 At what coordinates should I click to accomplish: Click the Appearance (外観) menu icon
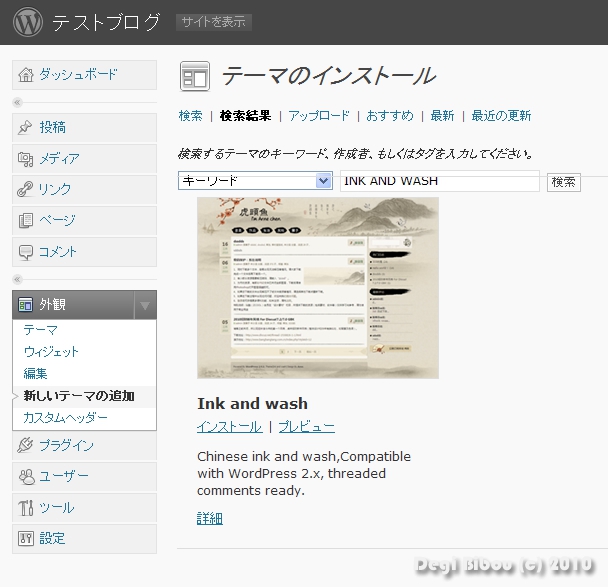(x=26, y=305)
